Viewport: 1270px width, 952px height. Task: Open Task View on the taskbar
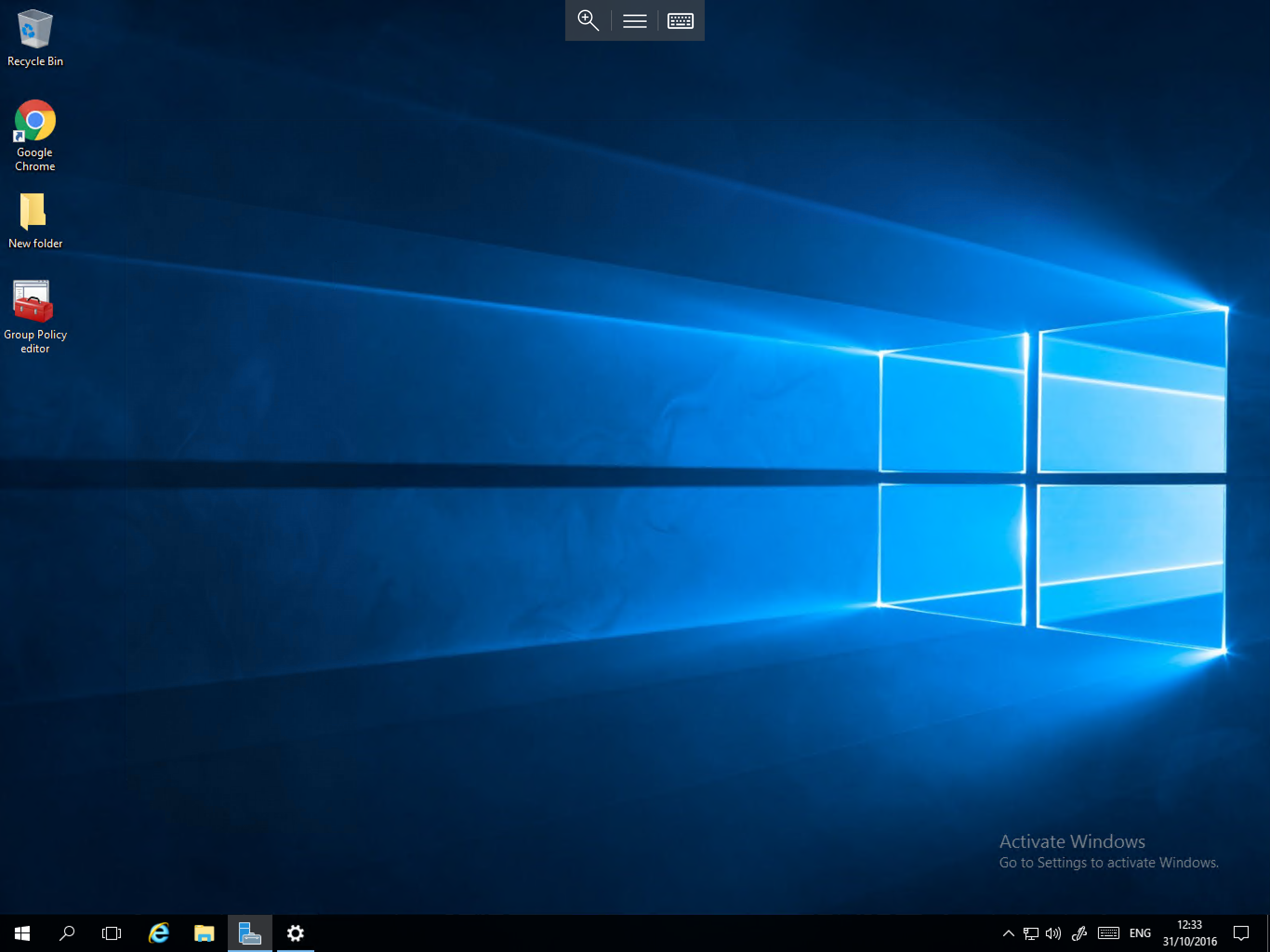[112, 933]
